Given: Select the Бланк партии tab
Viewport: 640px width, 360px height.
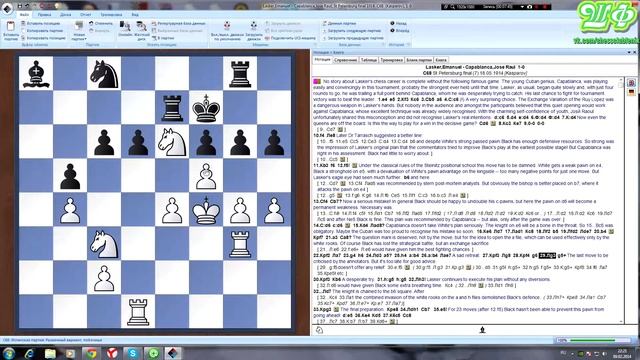Looking at the screenshot, I should click(x=419, y=60).
